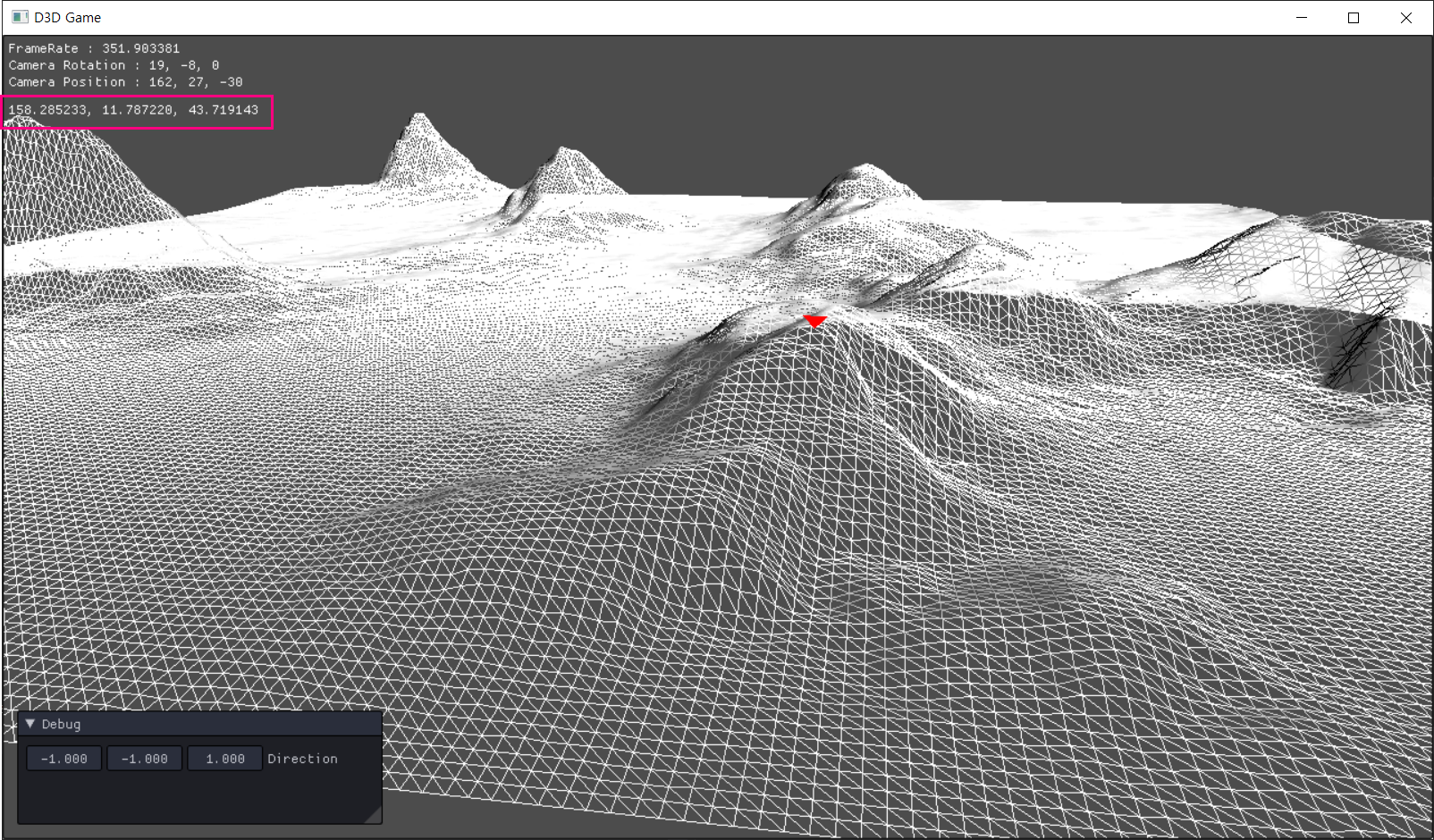
Task: Click the FrameRate readout text
Action: 94,48
